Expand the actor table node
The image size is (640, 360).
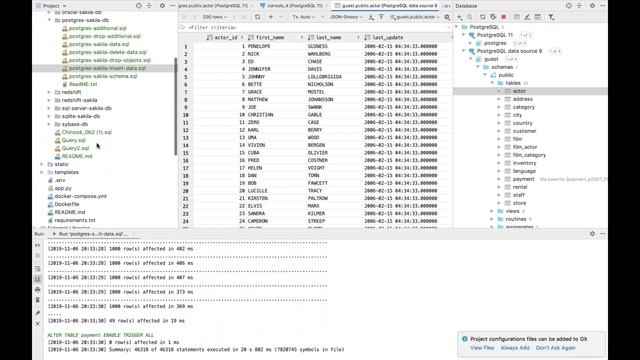pos(499,91)
